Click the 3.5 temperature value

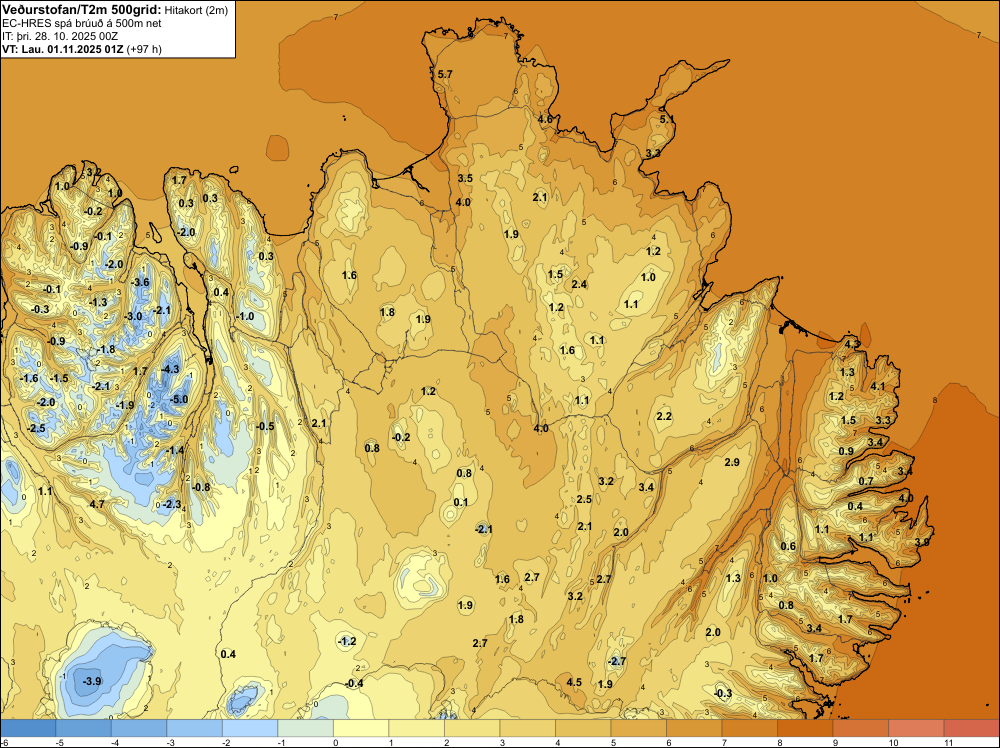[x=465, y=178]
